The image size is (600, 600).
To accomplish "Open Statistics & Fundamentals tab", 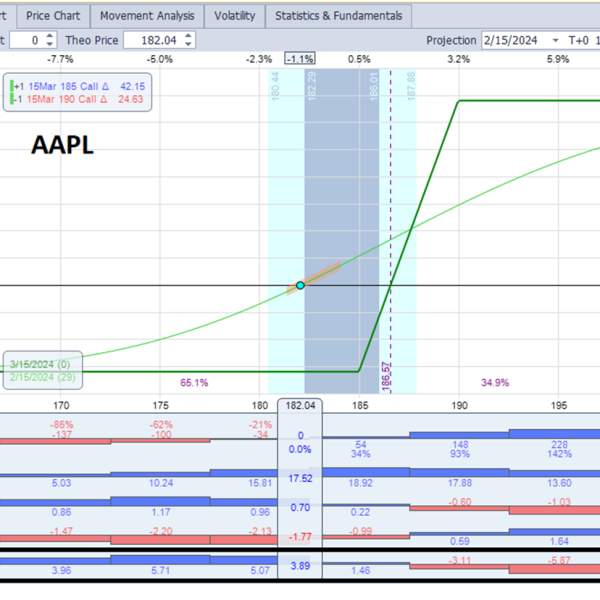I will coord(338,16).
